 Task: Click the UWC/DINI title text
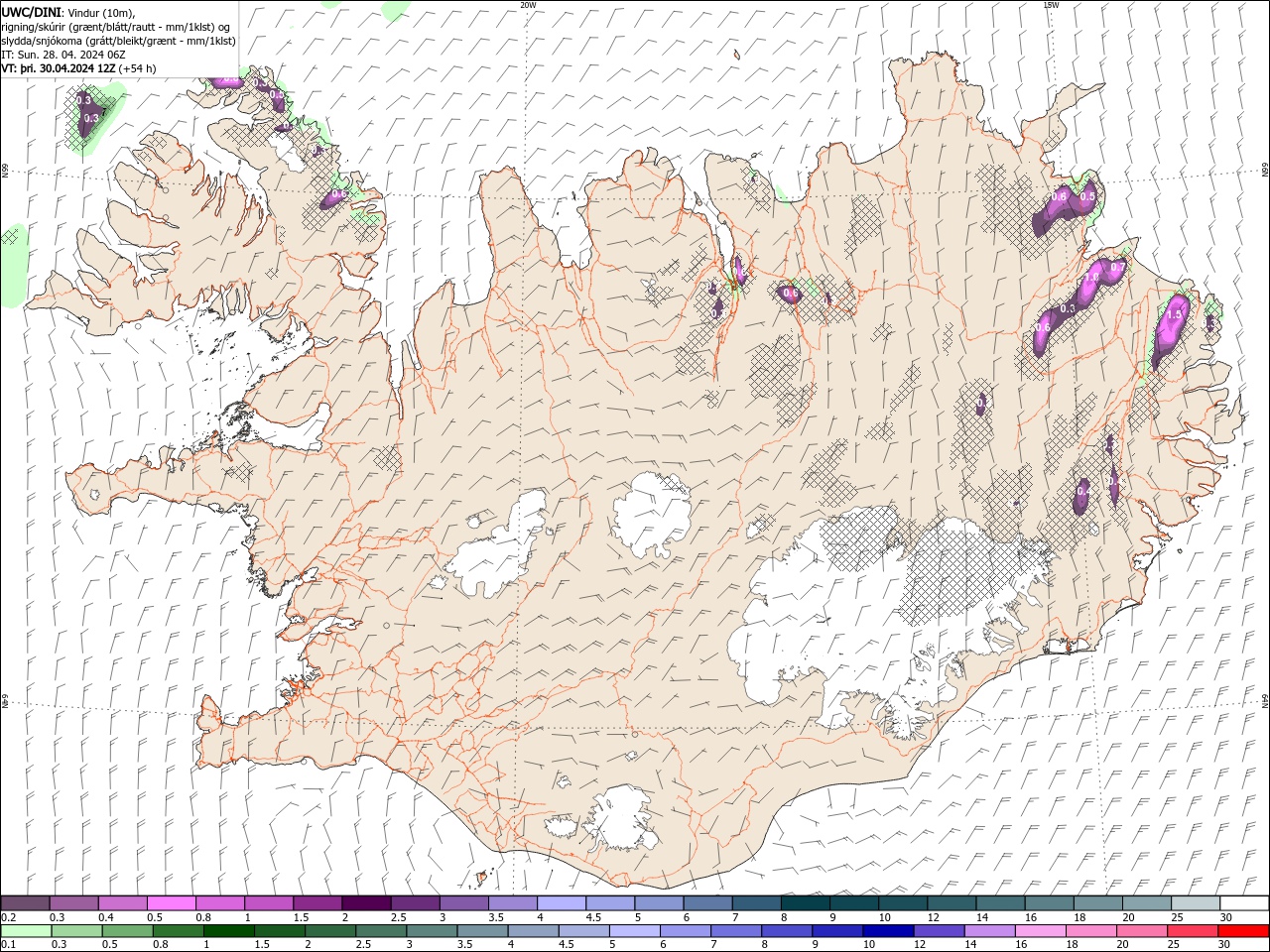click(x=31, y=11)
